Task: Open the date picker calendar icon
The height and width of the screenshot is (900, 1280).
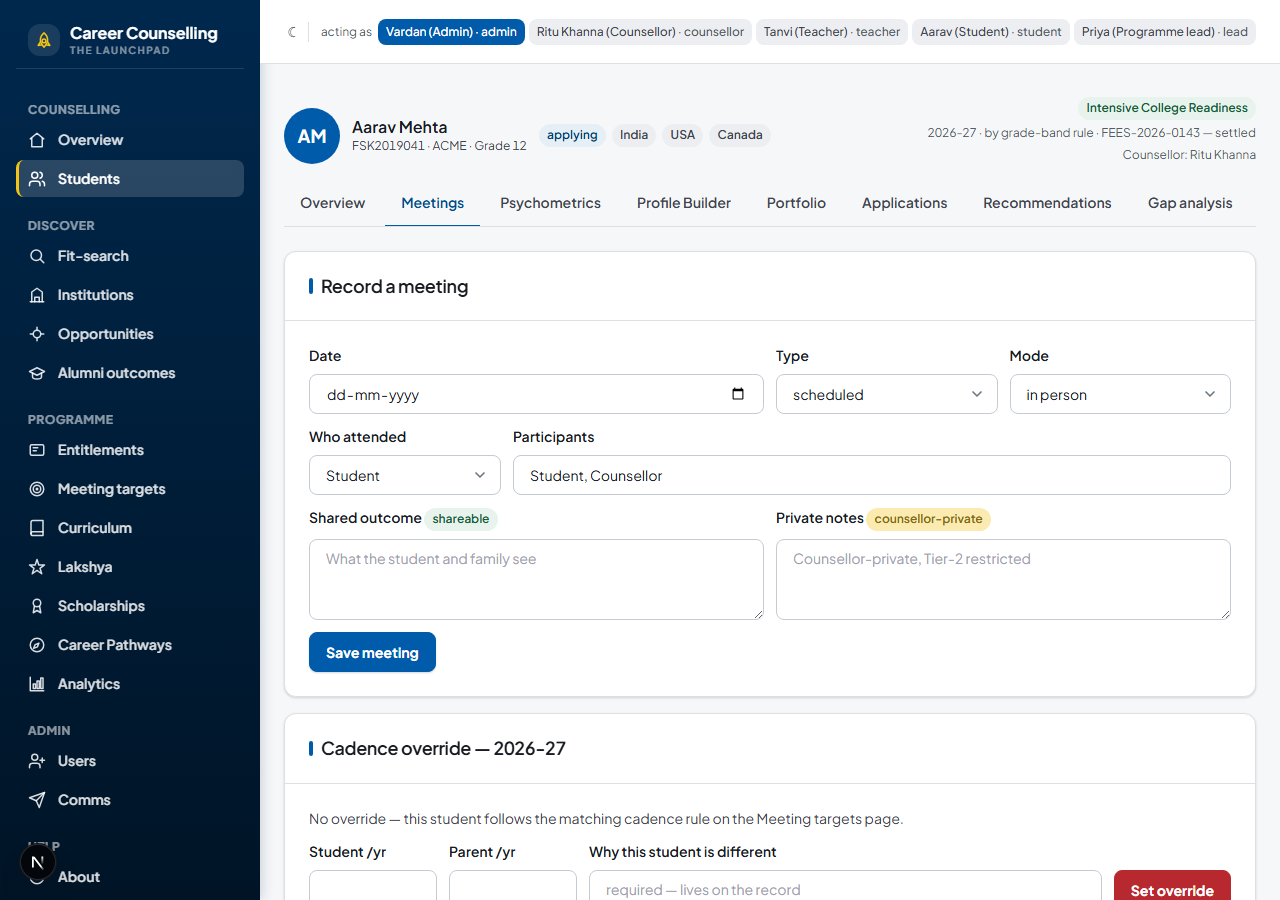Action: point(738,394)
